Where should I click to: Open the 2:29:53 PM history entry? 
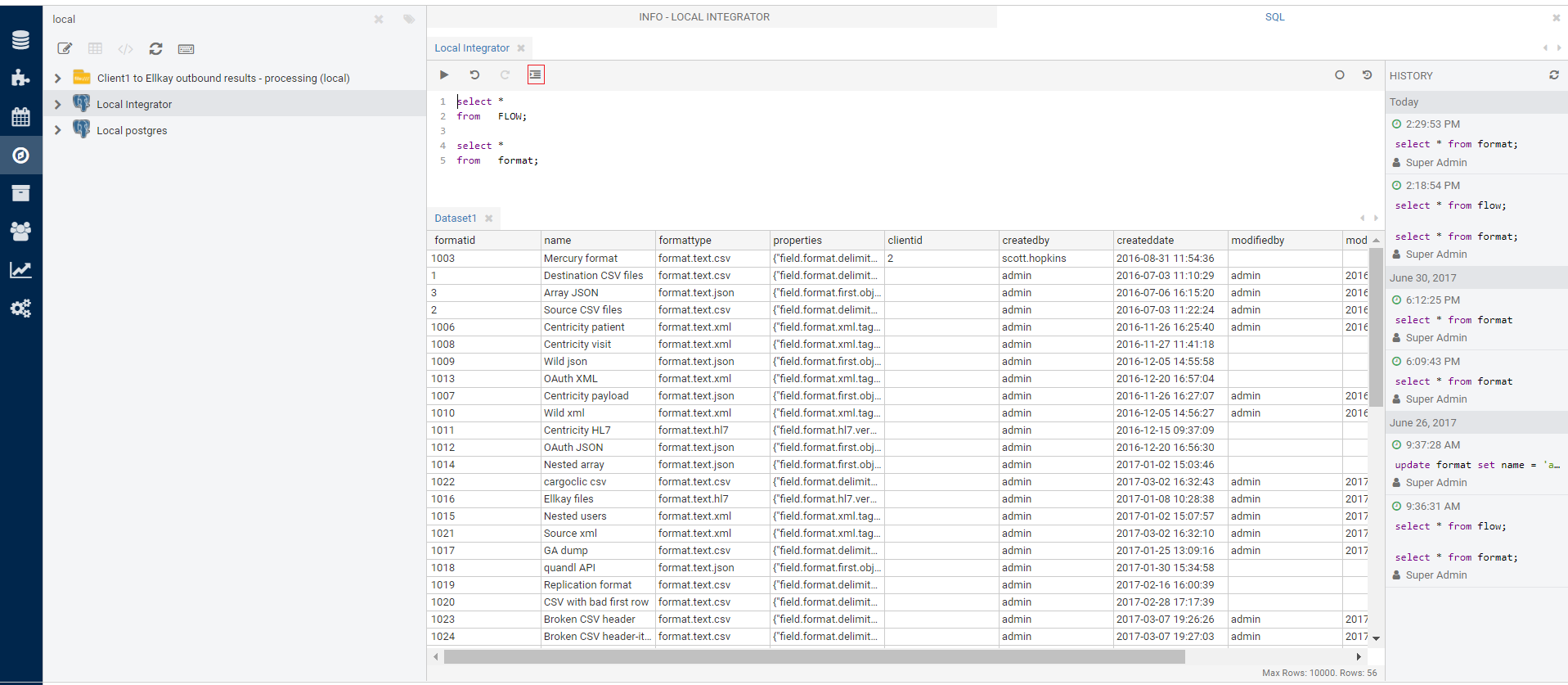click(x=1476, y=143)
